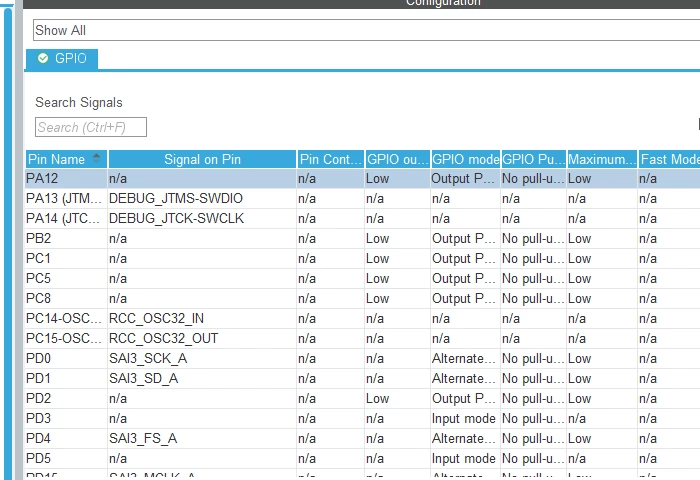Sort by GPIO output level column header
This screenshot has height=480, width=700.
coord(397,159)
